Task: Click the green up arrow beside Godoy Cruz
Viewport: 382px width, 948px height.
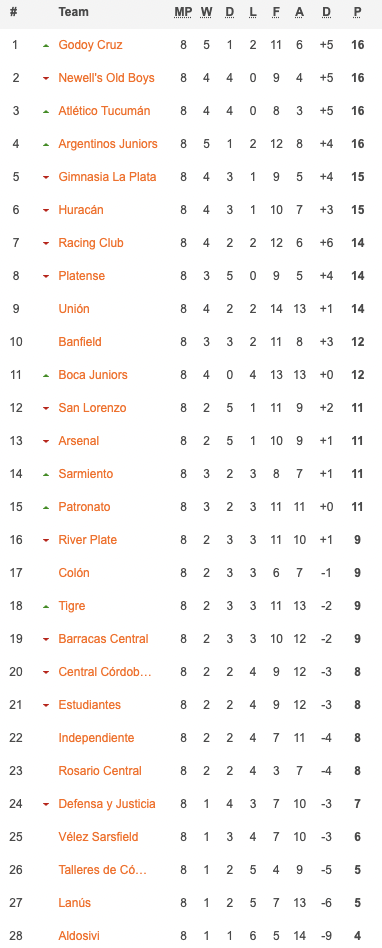Action: point(46,45)
